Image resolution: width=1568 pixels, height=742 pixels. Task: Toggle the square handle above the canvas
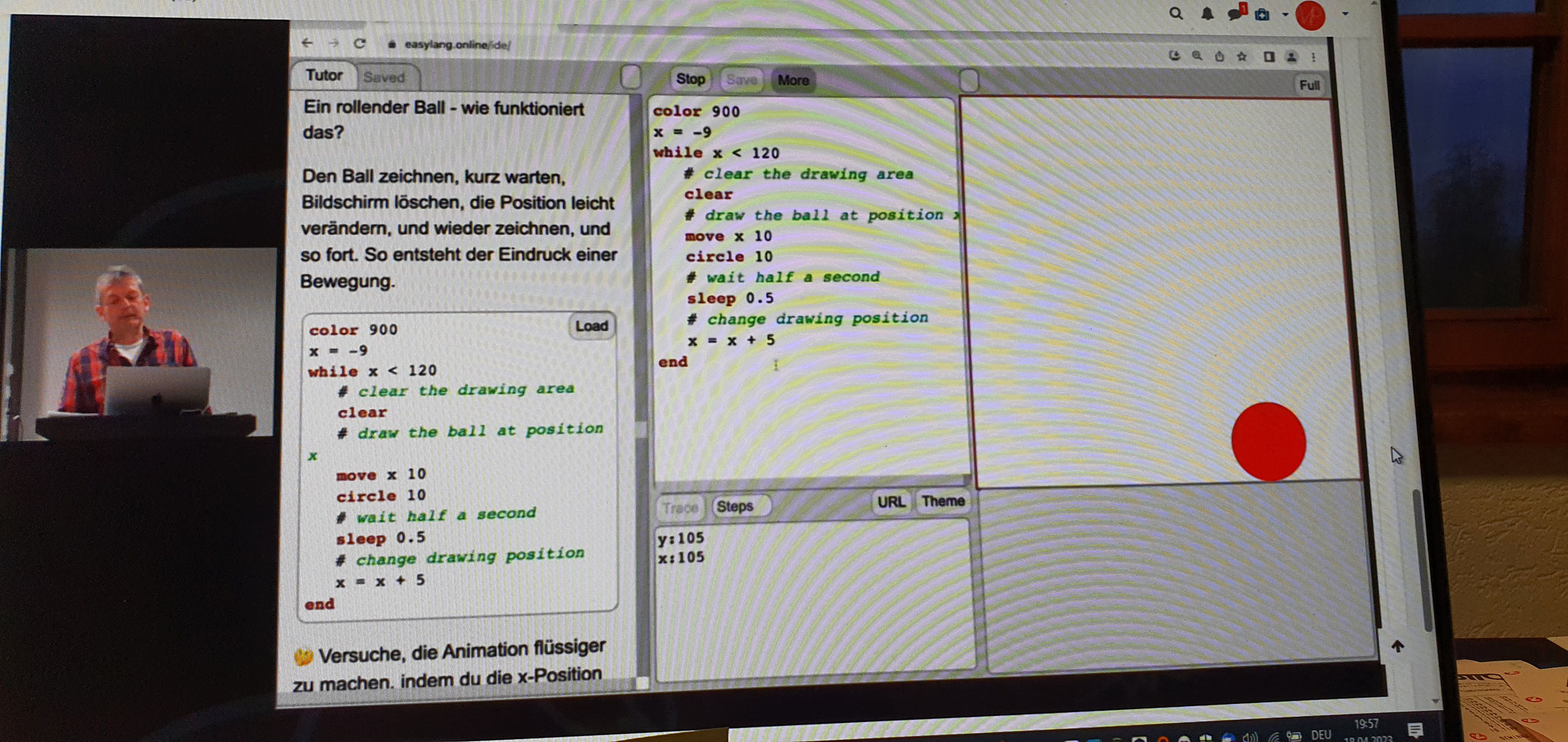(x=969, y=80)
